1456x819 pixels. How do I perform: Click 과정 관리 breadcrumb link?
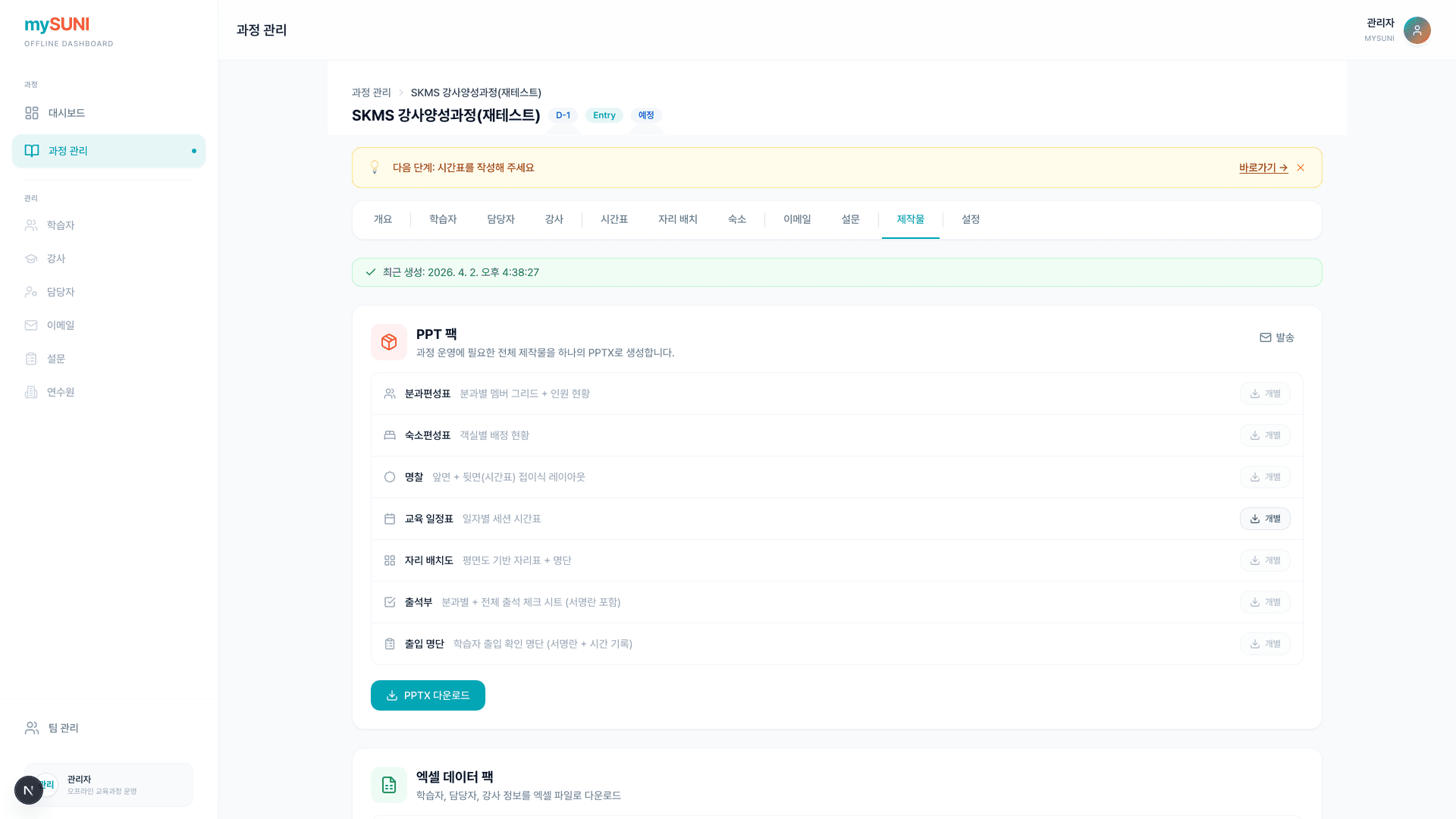[371, 93]
